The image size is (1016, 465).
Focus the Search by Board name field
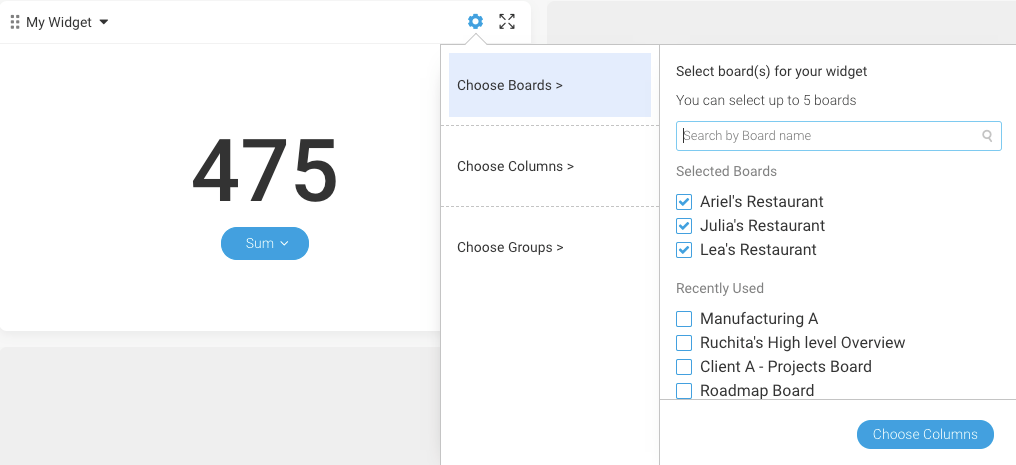pyautogui.click(x=838, y=136)
